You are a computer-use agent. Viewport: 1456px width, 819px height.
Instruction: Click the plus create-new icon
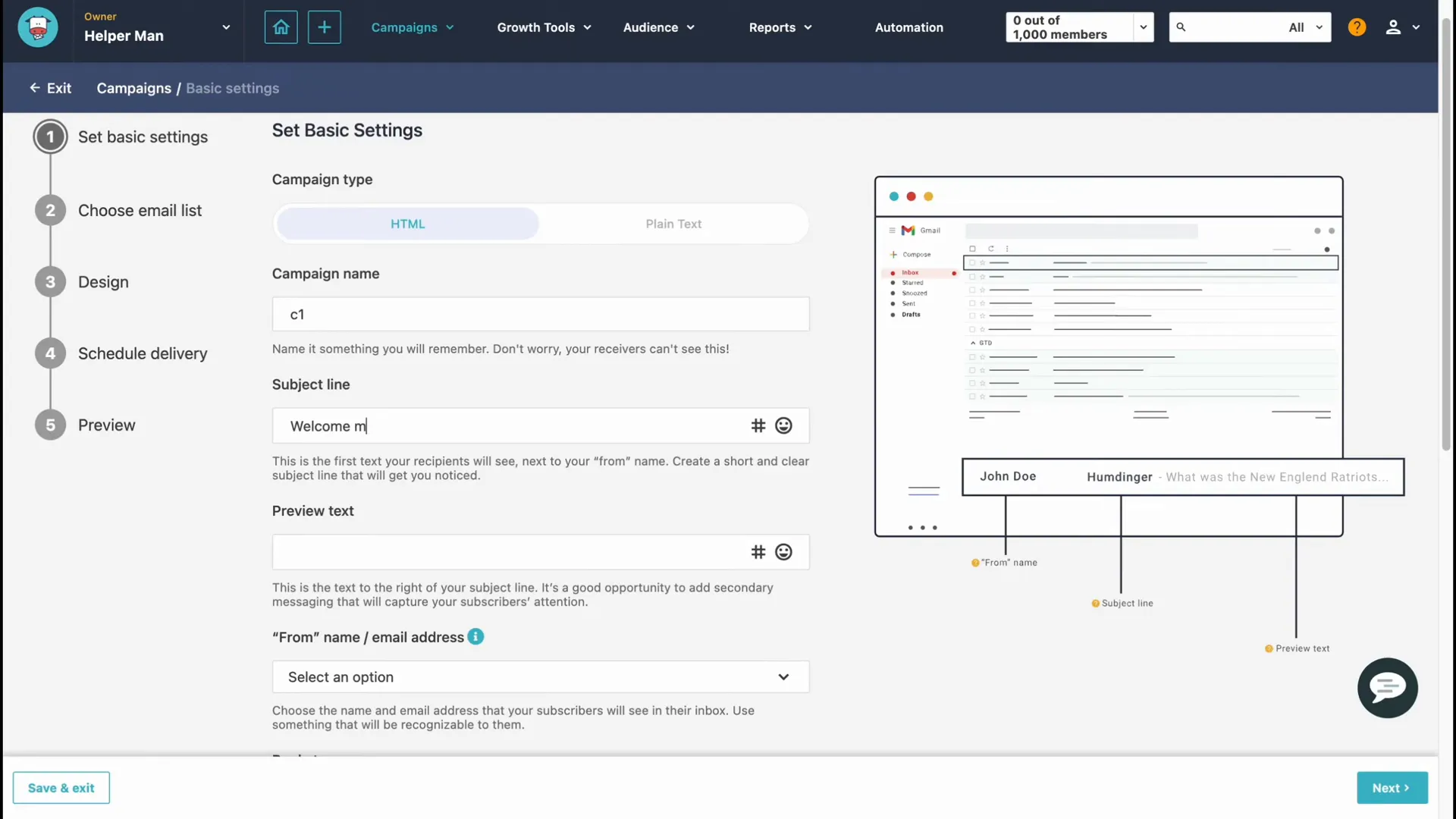[x=324, y=27]
